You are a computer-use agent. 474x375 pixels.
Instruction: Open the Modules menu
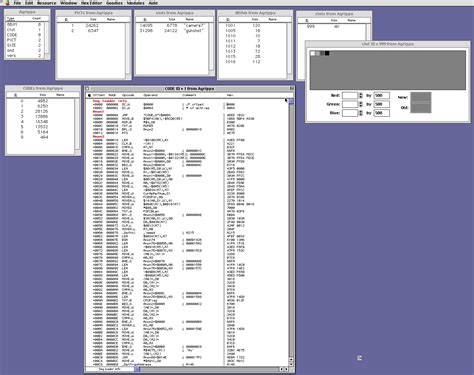(135, 3)
